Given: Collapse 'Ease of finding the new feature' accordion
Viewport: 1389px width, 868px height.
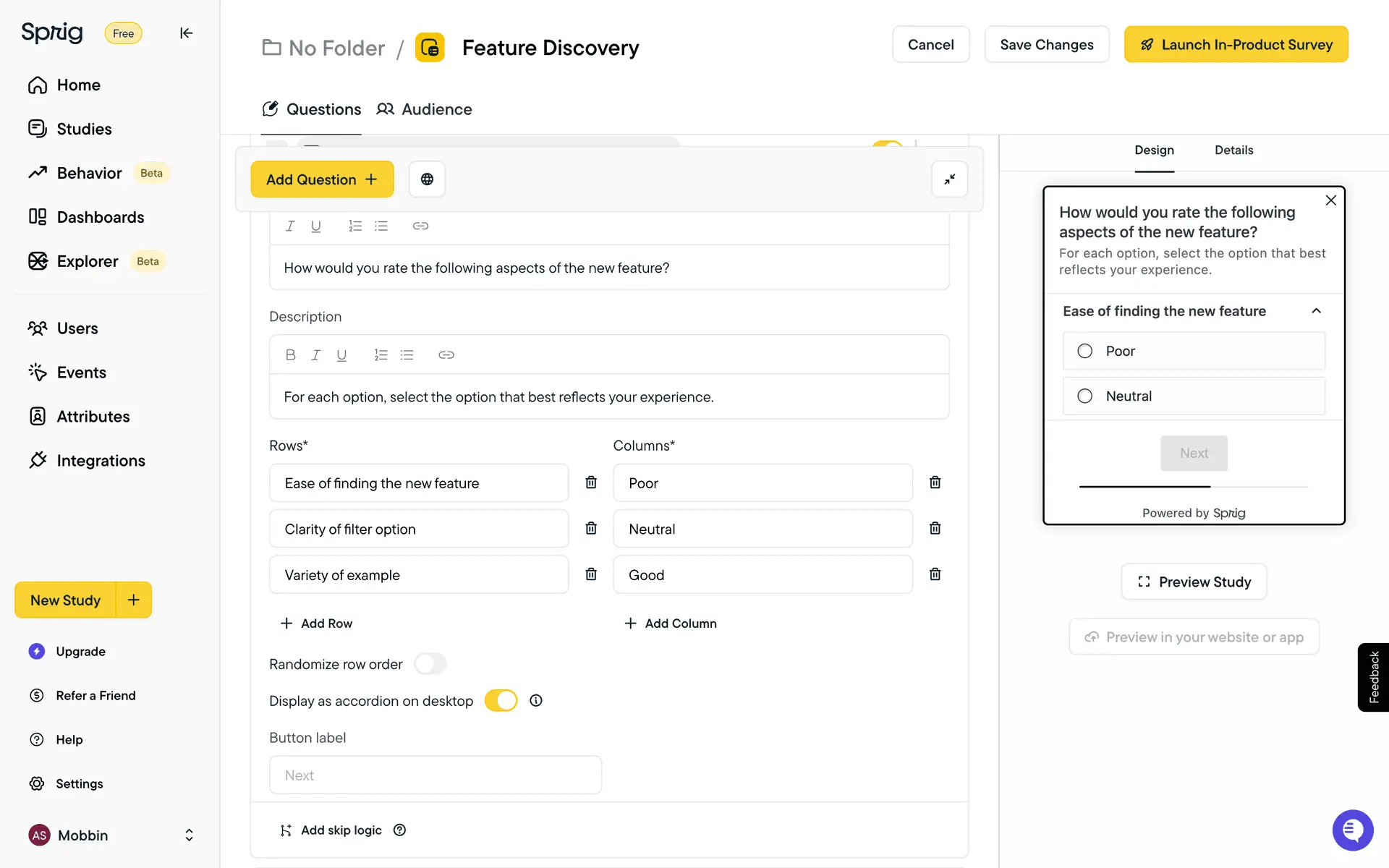Looking at the screenshot, I should pyautogui.click(x=1316, y=311).
